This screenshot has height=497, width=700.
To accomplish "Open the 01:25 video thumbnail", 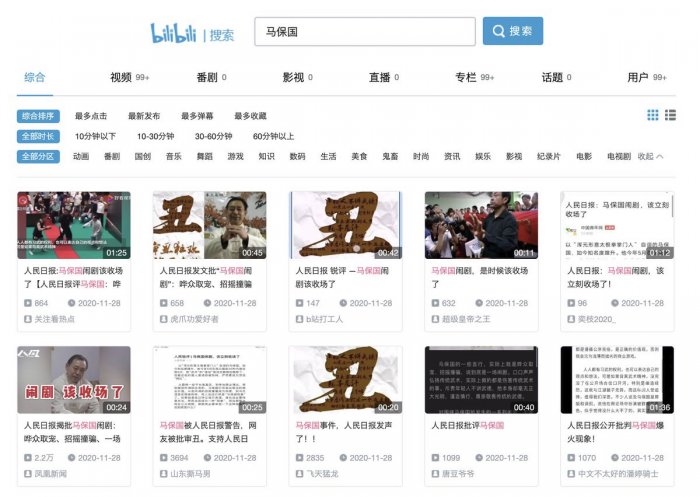I will click(x=74, y=225).
